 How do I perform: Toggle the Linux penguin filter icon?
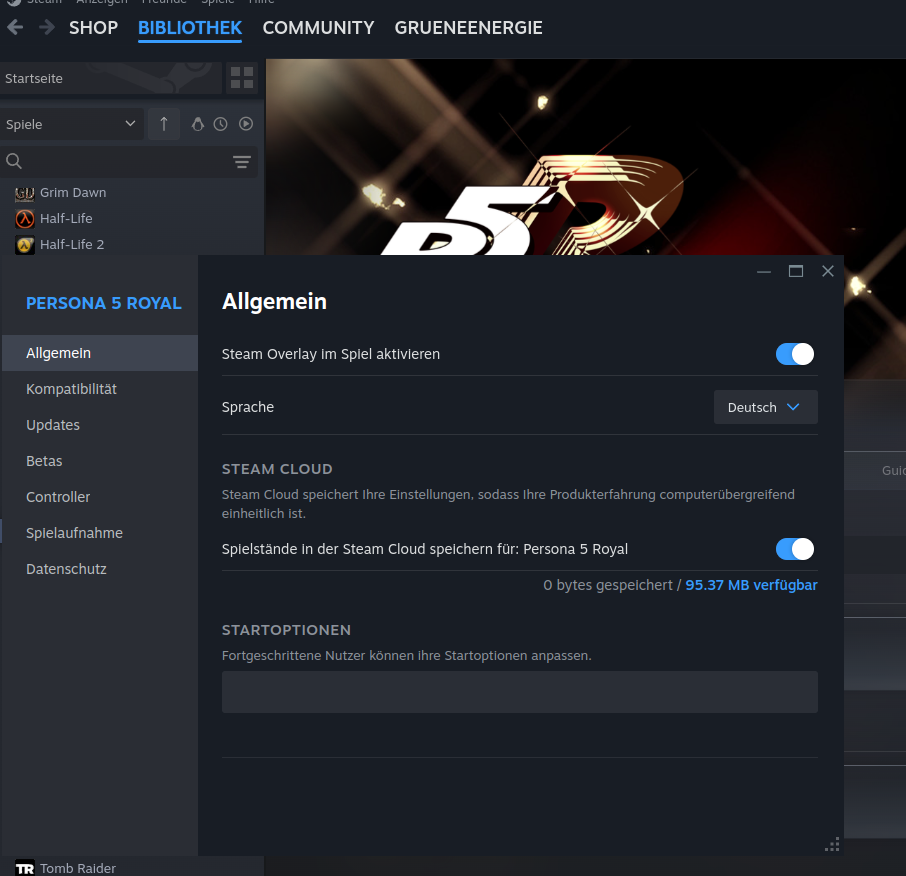(198, 124)
